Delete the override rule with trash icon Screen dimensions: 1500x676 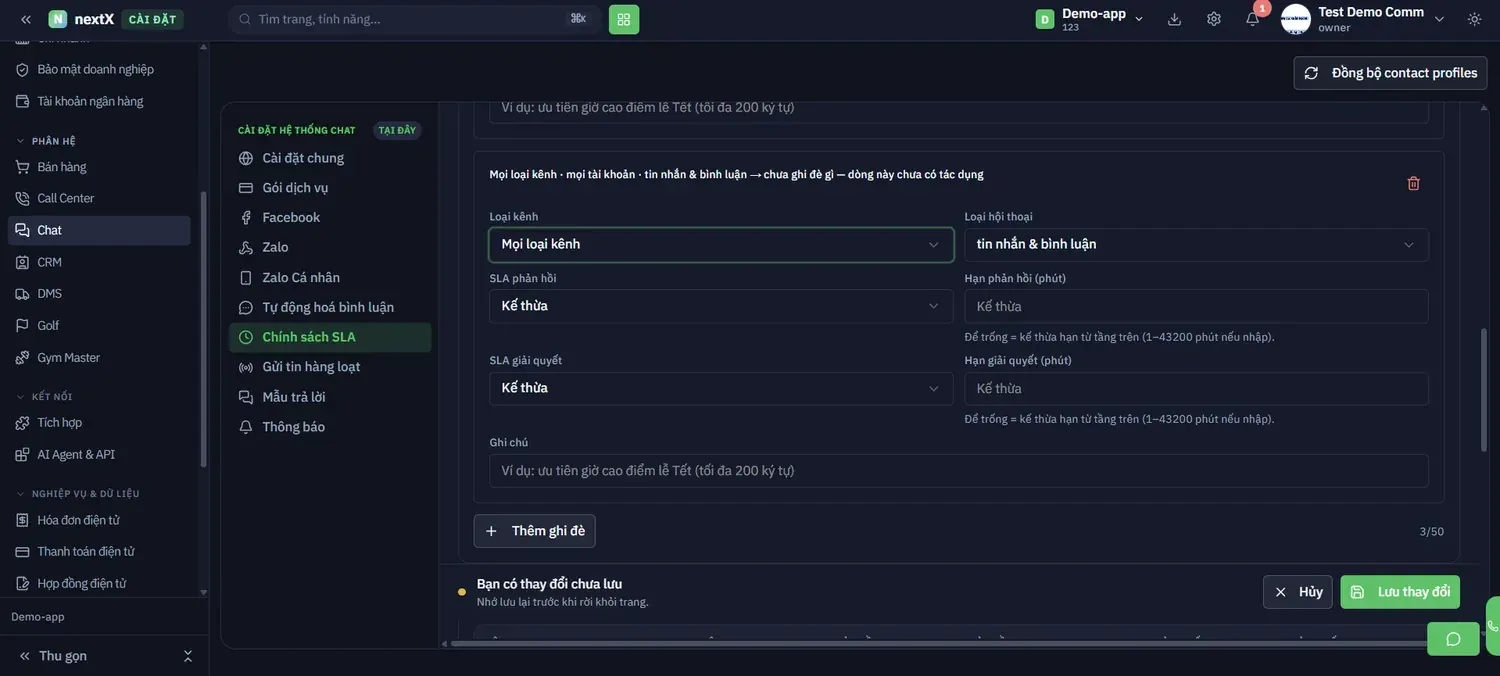pyautogui.click(x=1413, y=183)
